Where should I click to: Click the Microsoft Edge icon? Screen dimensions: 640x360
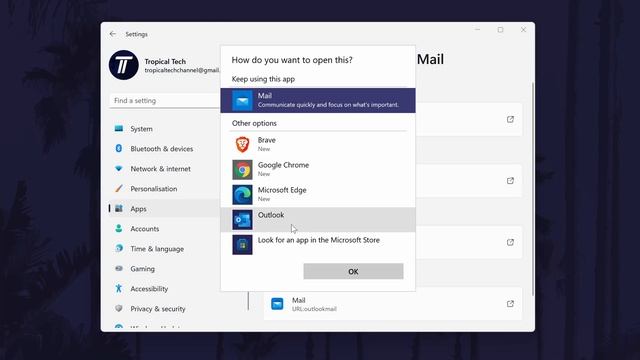tap(242, 195)
